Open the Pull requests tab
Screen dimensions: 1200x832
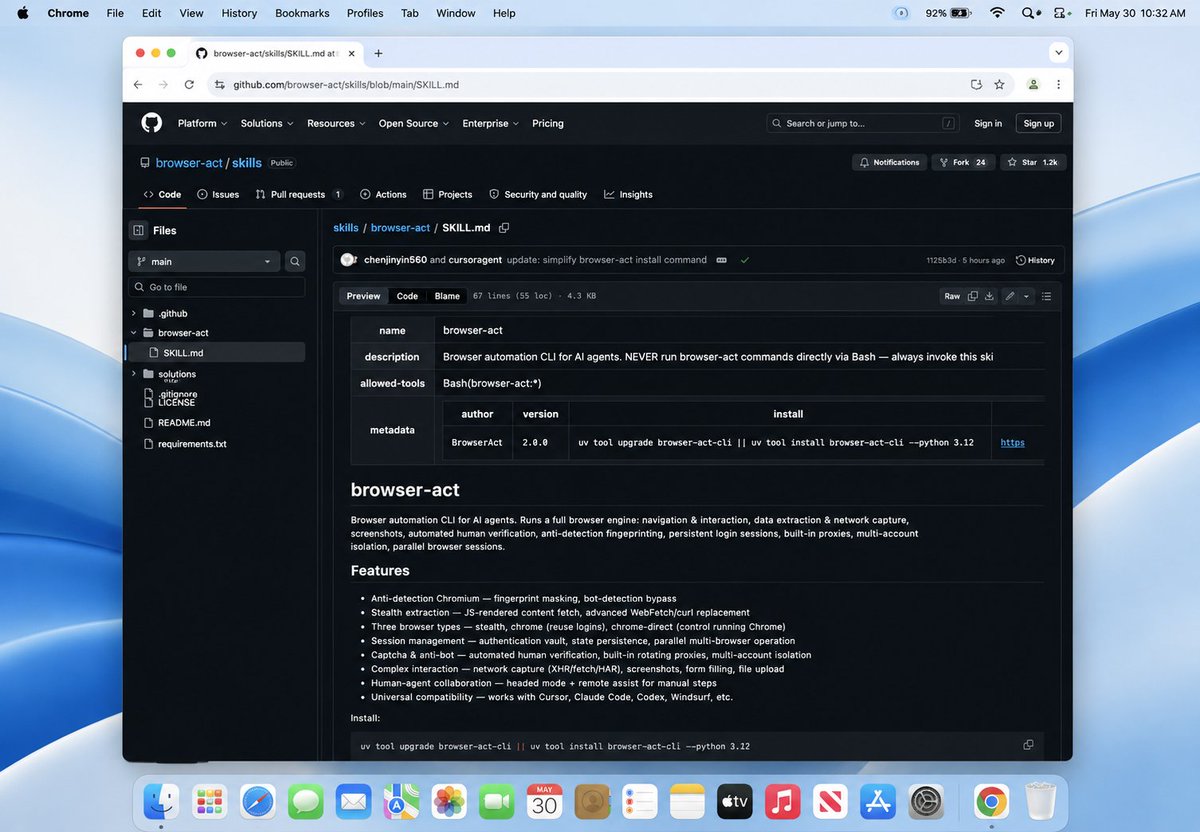(x=299, y=194)
